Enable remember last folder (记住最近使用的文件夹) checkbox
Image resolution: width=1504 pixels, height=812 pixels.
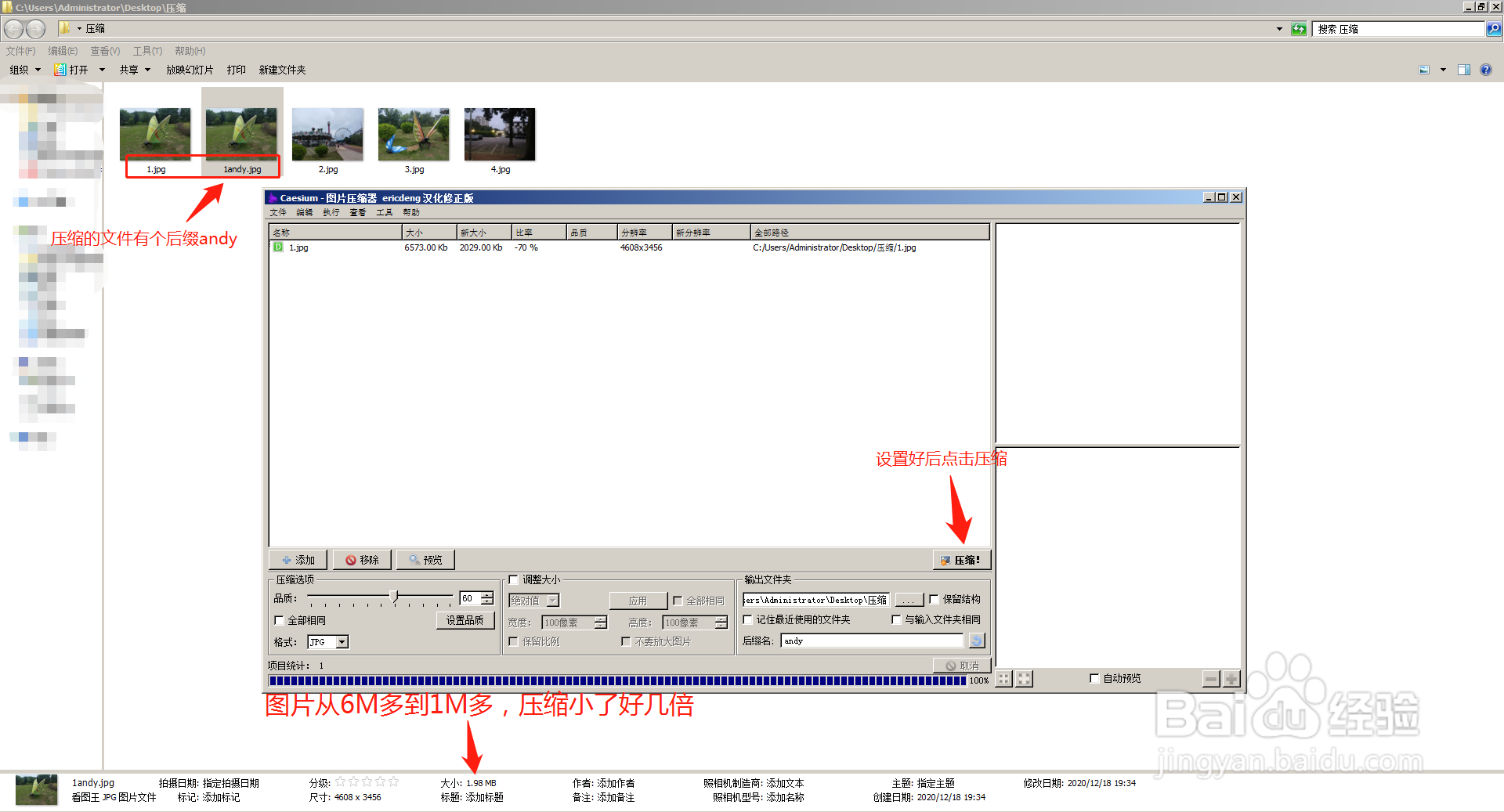coord(748,619)
